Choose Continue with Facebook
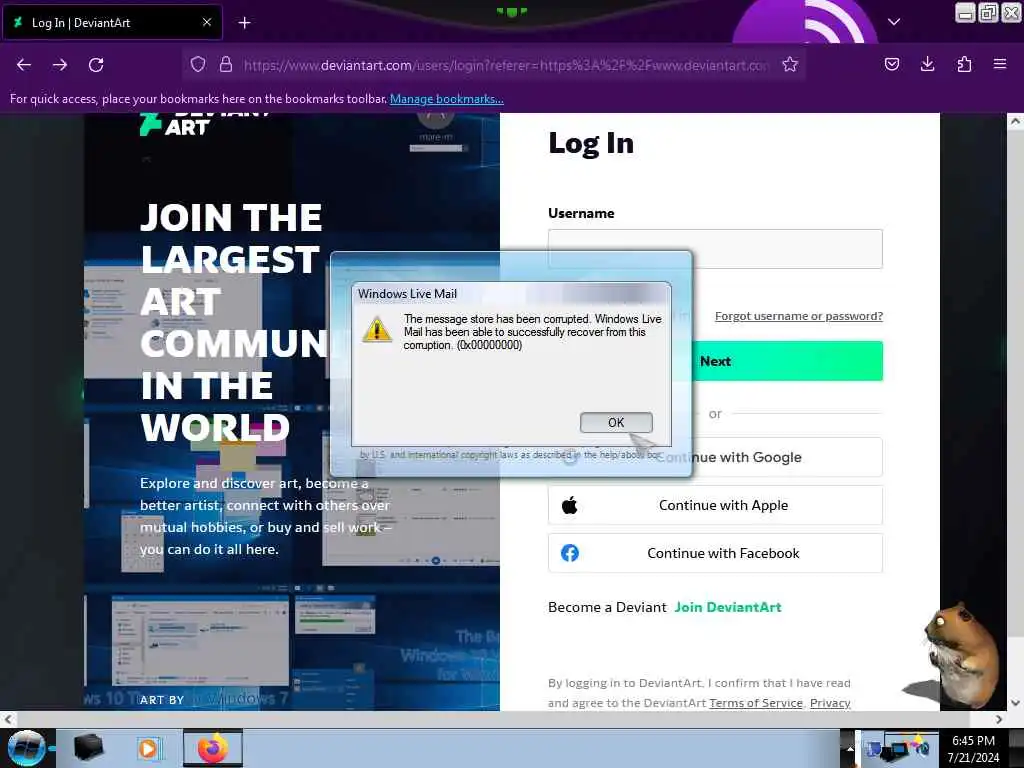 point(715,553)
